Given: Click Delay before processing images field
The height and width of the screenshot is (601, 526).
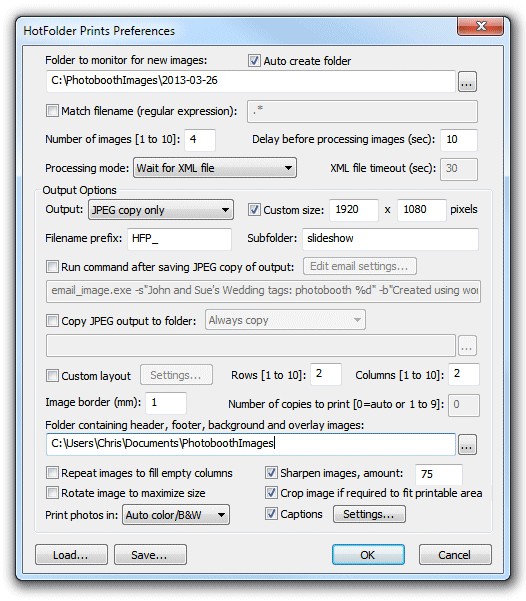Looking at the screenshot, I should tap(459, 140).
